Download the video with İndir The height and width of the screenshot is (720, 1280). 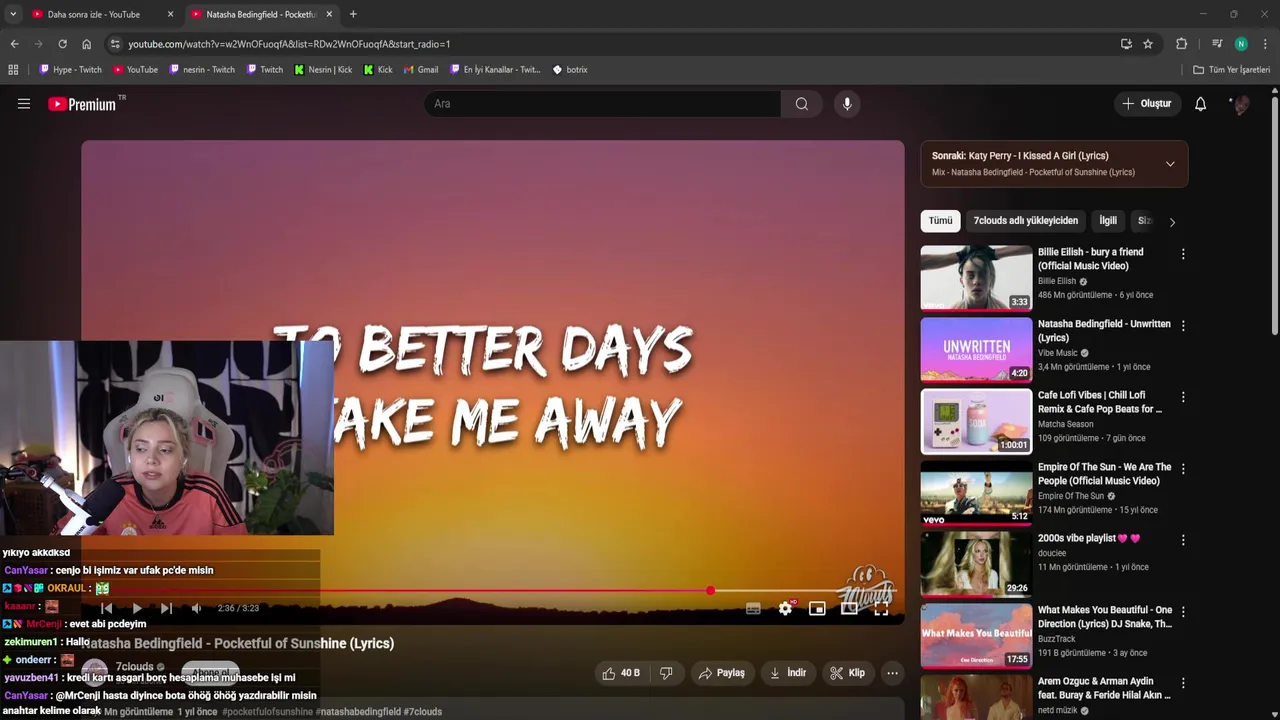click(x=788, y=673)
